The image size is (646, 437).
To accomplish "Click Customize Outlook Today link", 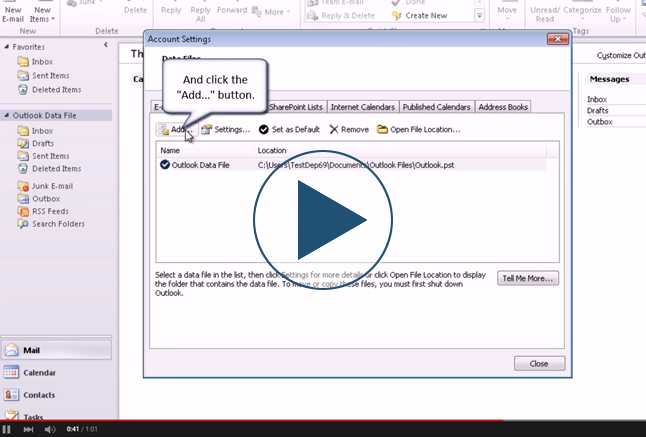I will pos(621,55).
